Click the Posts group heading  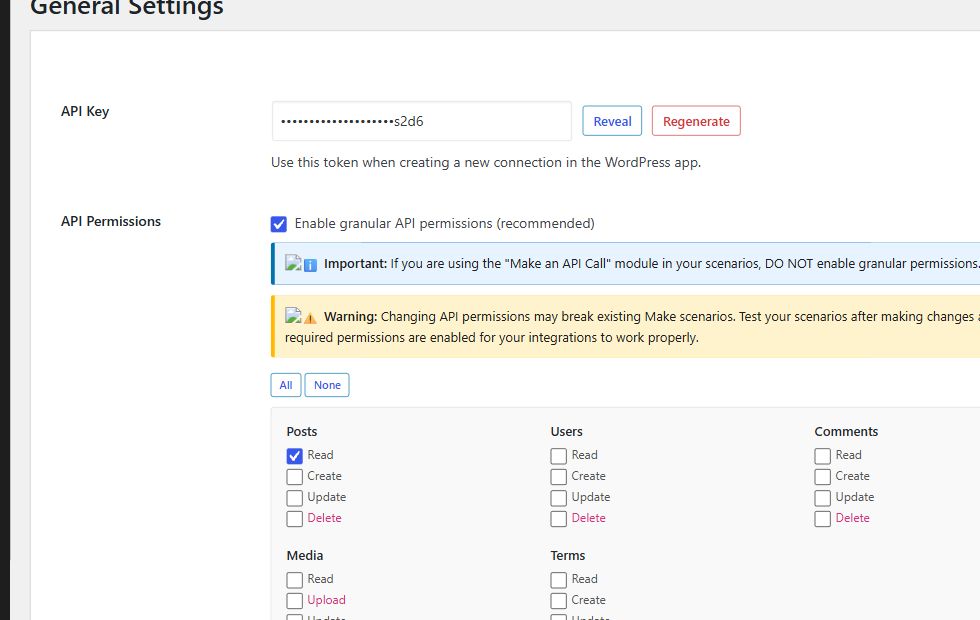point(302,431)
